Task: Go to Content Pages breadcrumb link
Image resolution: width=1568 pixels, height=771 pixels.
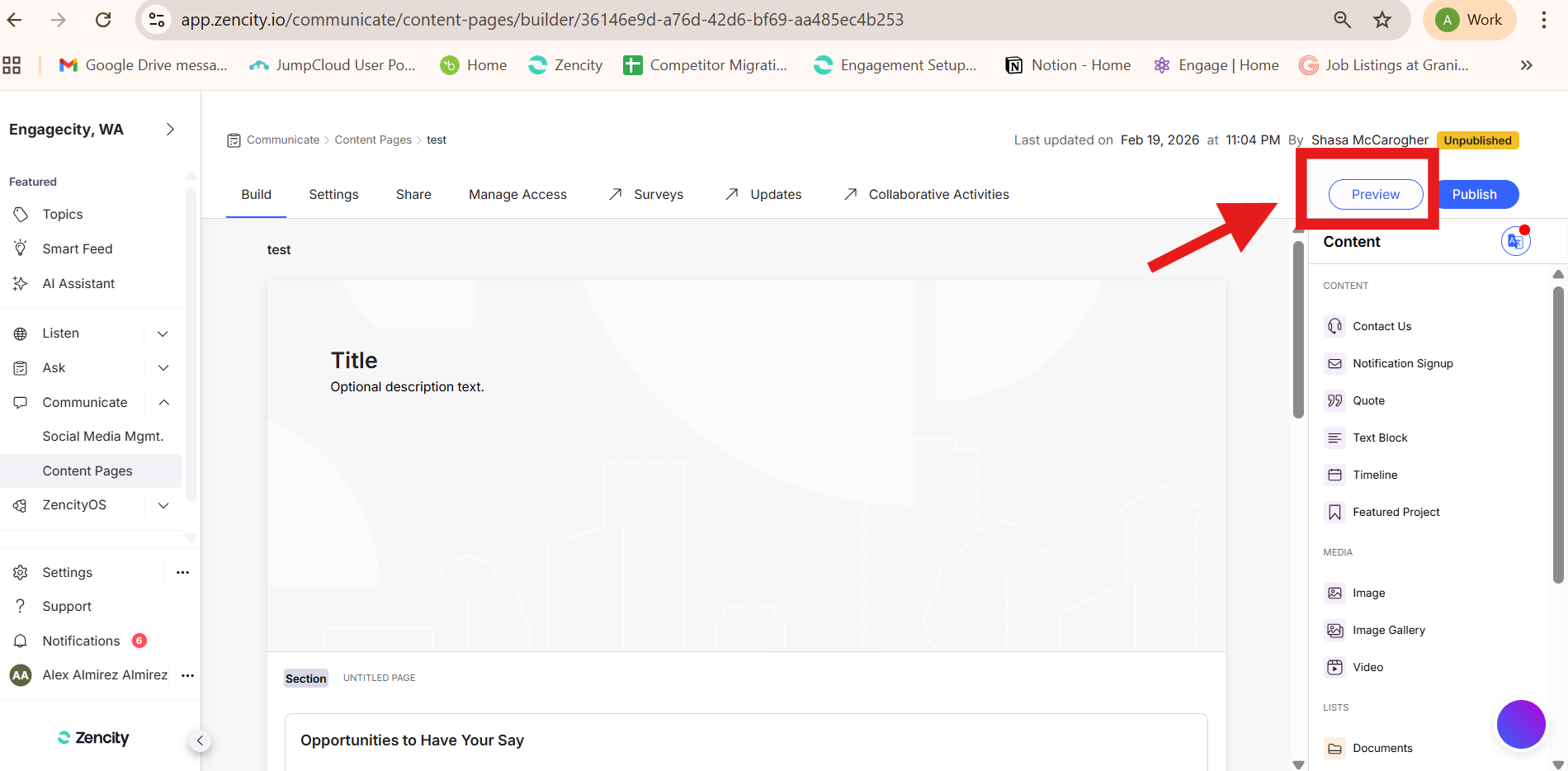Action: (x=373, y=140)
